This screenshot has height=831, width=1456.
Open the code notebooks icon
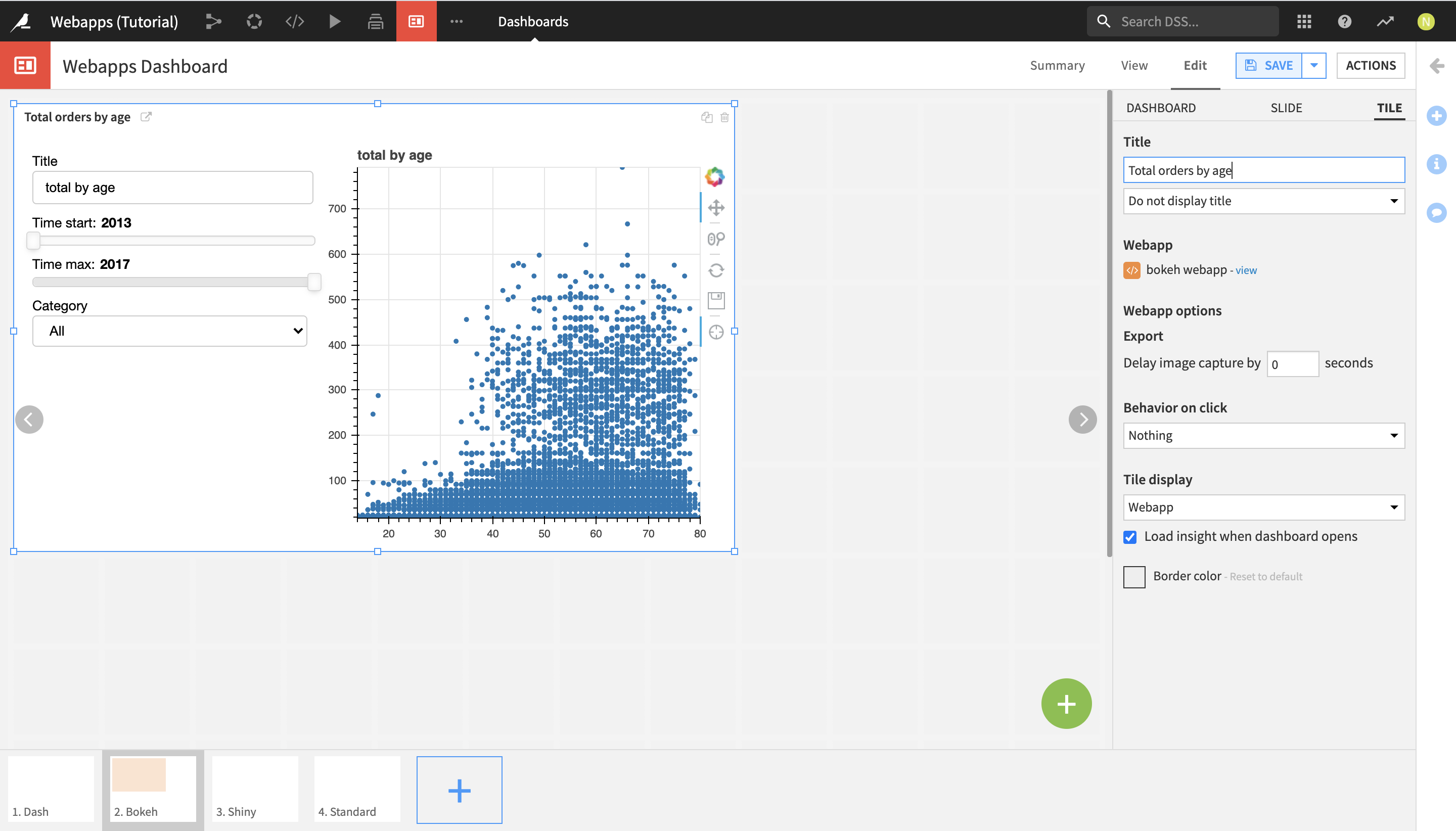point(295,22)
